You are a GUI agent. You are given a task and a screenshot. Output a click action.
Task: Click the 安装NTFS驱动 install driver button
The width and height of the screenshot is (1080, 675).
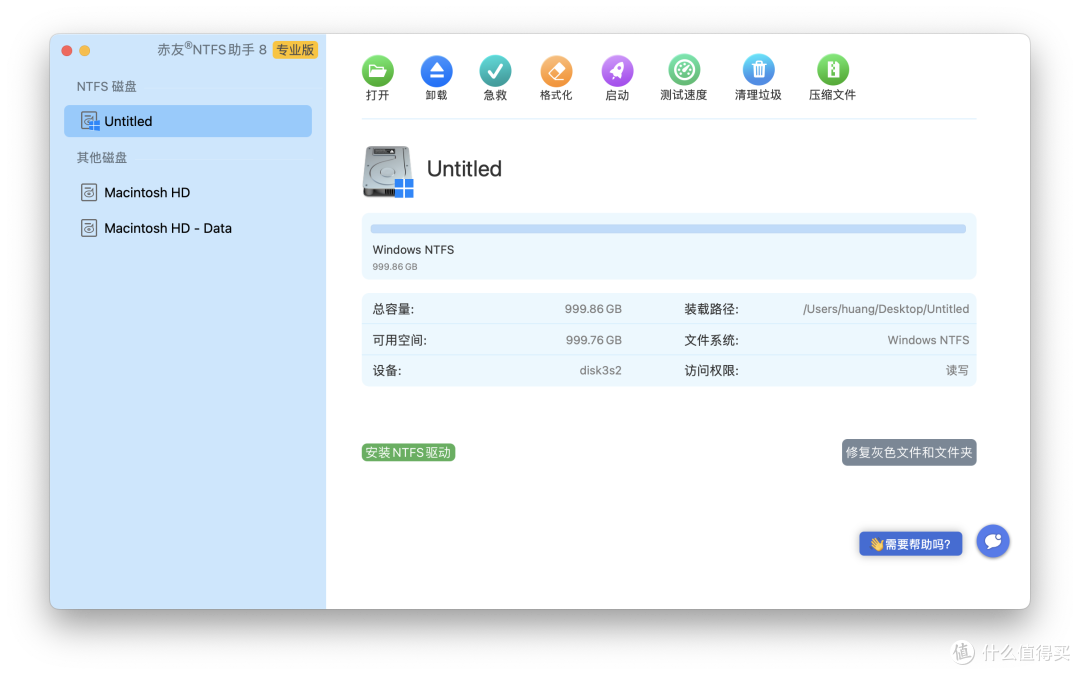[408, 453]
